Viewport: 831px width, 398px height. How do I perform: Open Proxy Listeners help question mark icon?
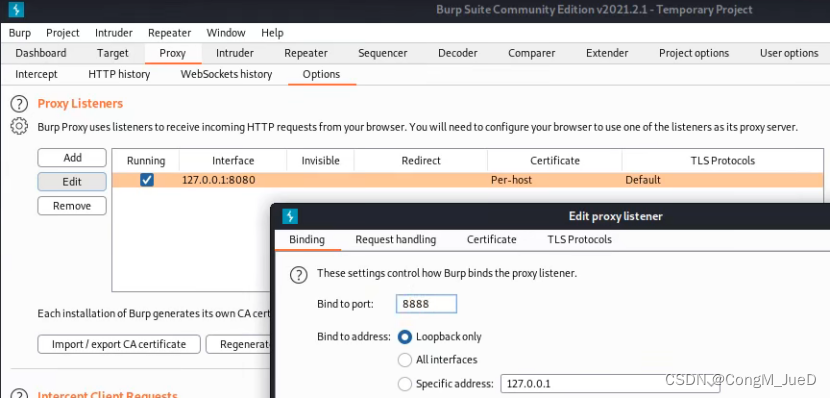19,104
